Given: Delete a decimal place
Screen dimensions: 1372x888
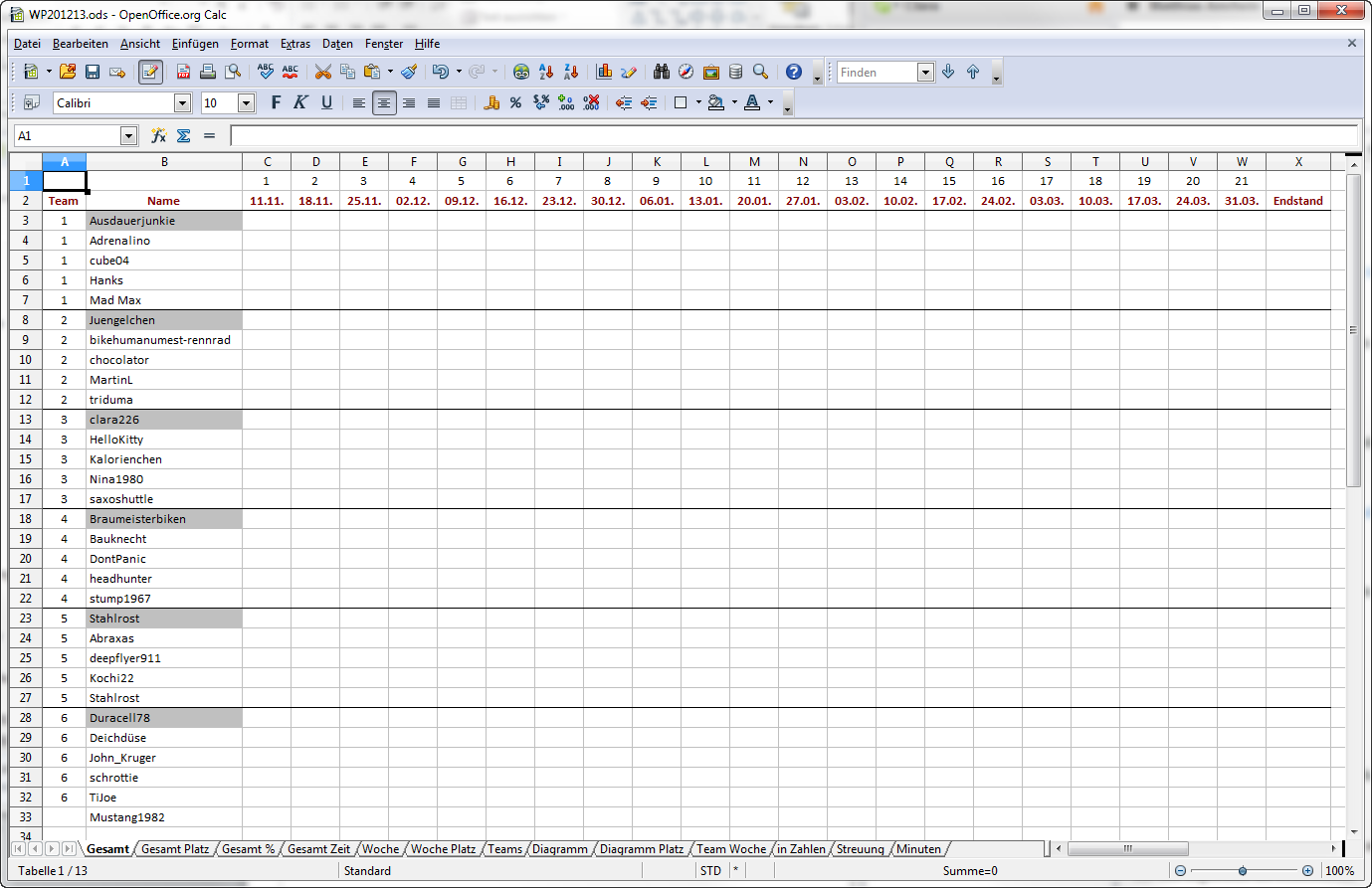Looking at the screenshot, I should pyautogui.click(x=591, y=102).
